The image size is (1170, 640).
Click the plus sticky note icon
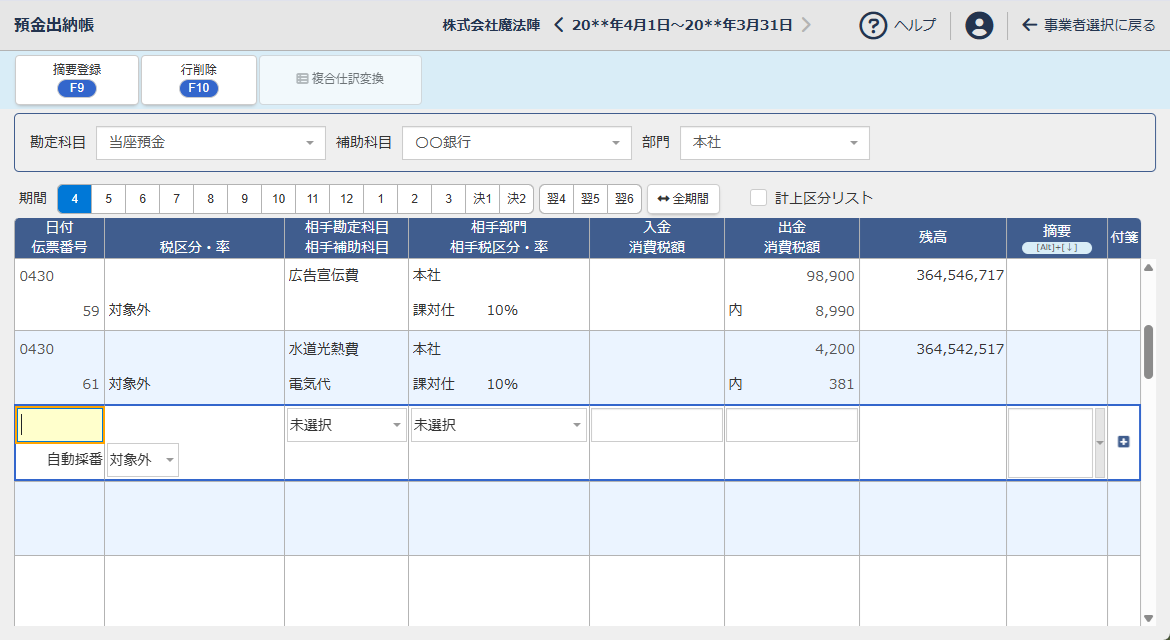click(1123, 442)
